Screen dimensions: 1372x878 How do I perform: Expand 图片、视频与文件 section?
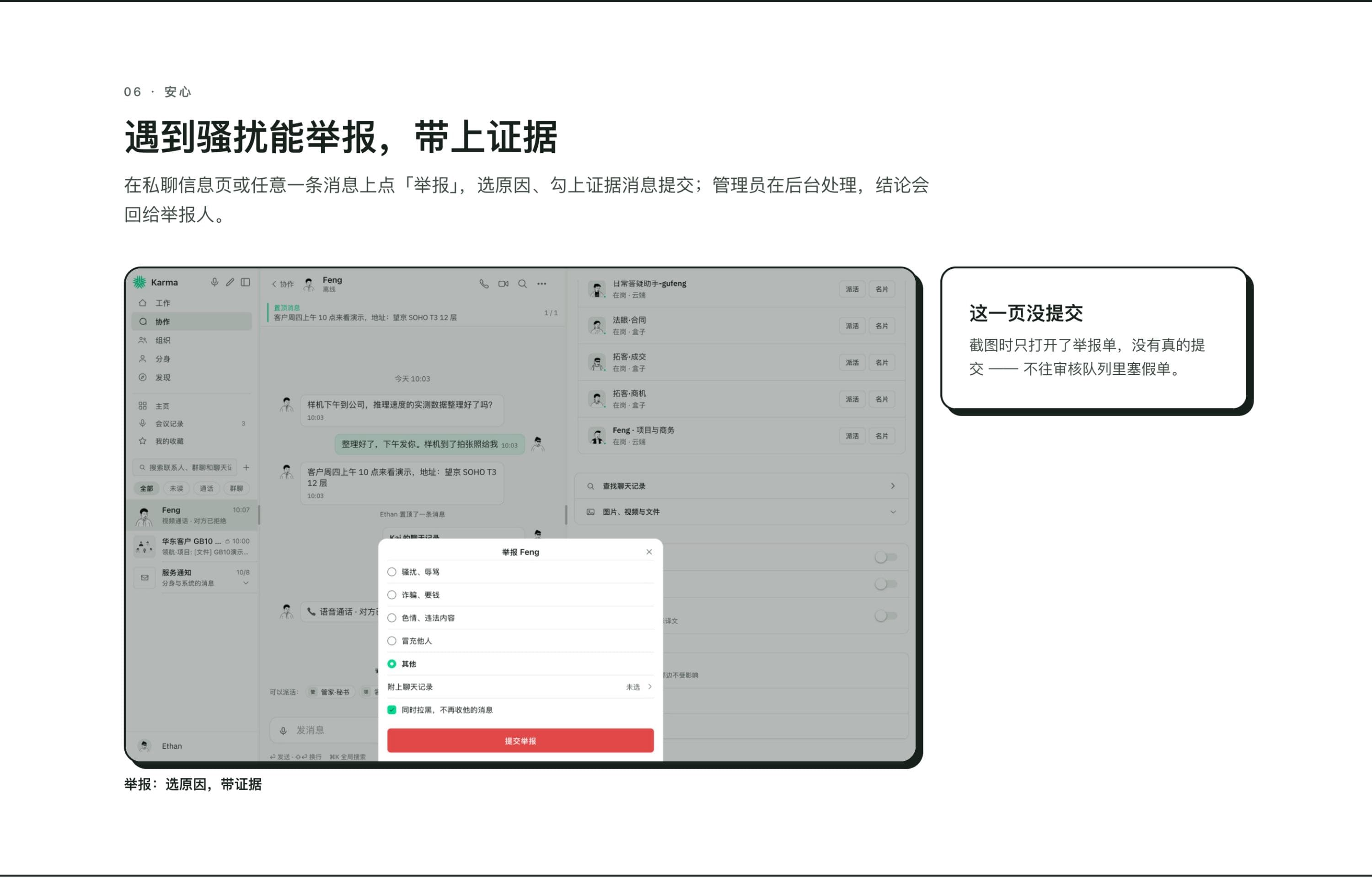(x=741, y=512)
